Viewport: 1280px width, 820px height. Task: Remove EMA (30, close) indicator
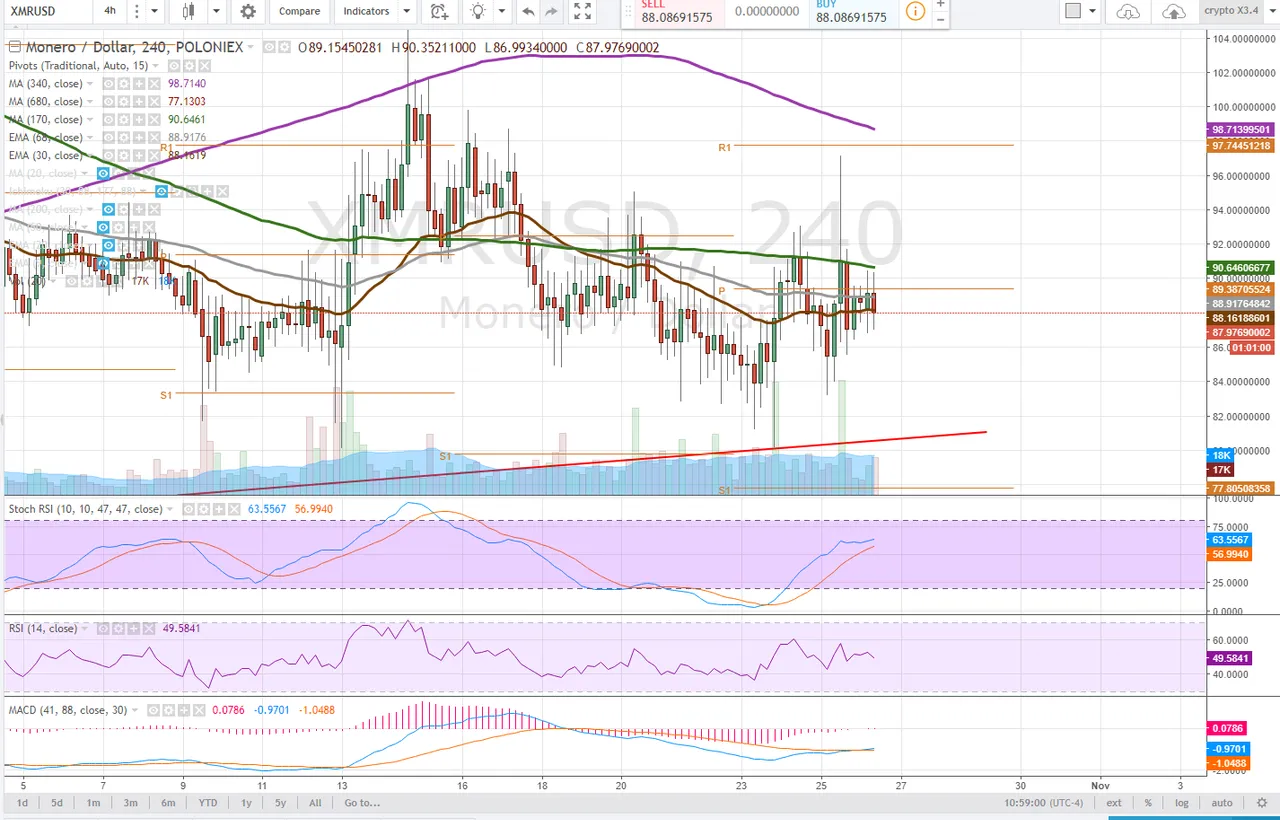[154, 155]
